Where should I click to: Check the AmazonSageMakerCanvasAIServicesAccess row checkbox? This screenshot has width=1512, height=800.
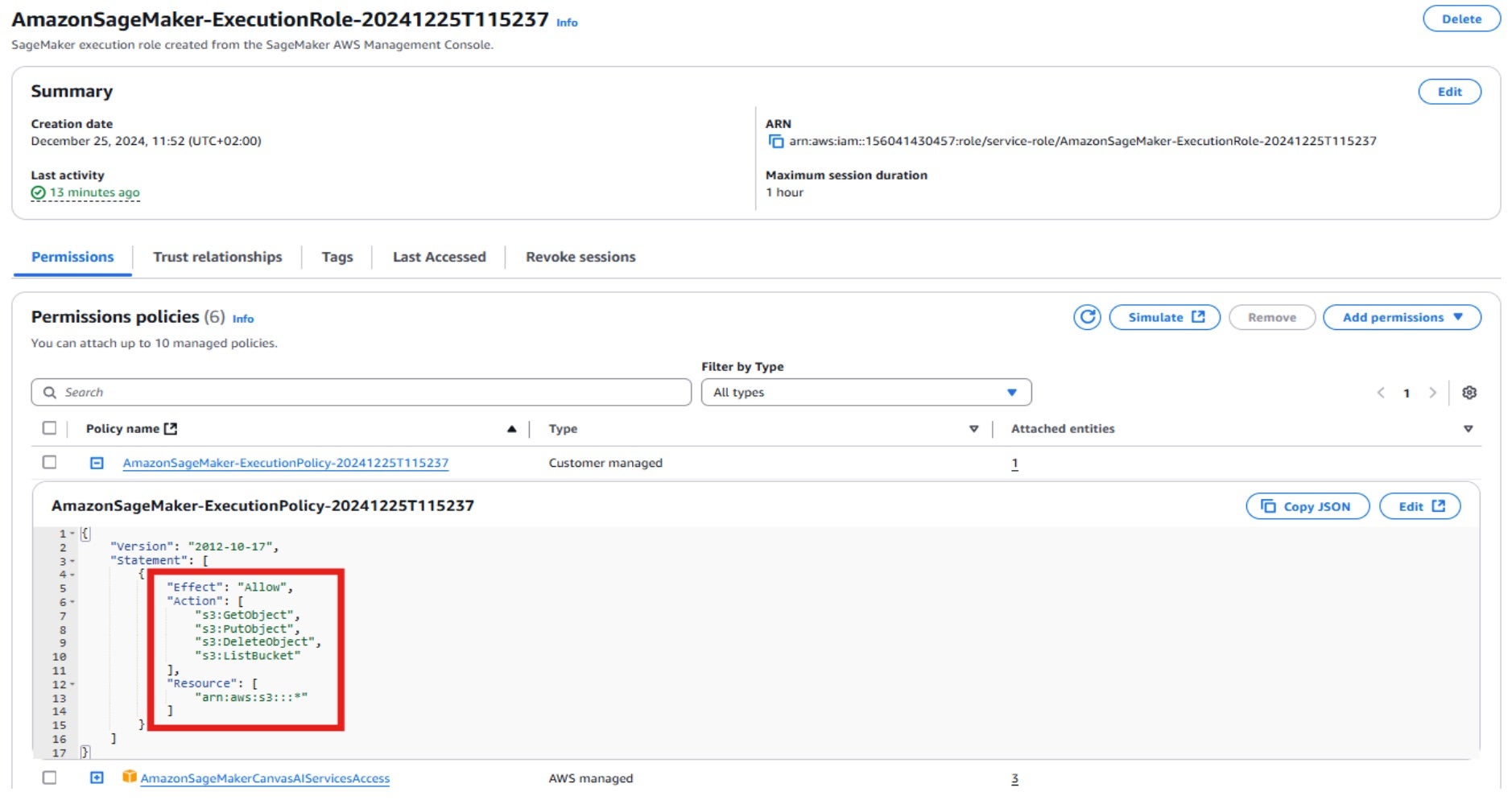tap(50, 777)
